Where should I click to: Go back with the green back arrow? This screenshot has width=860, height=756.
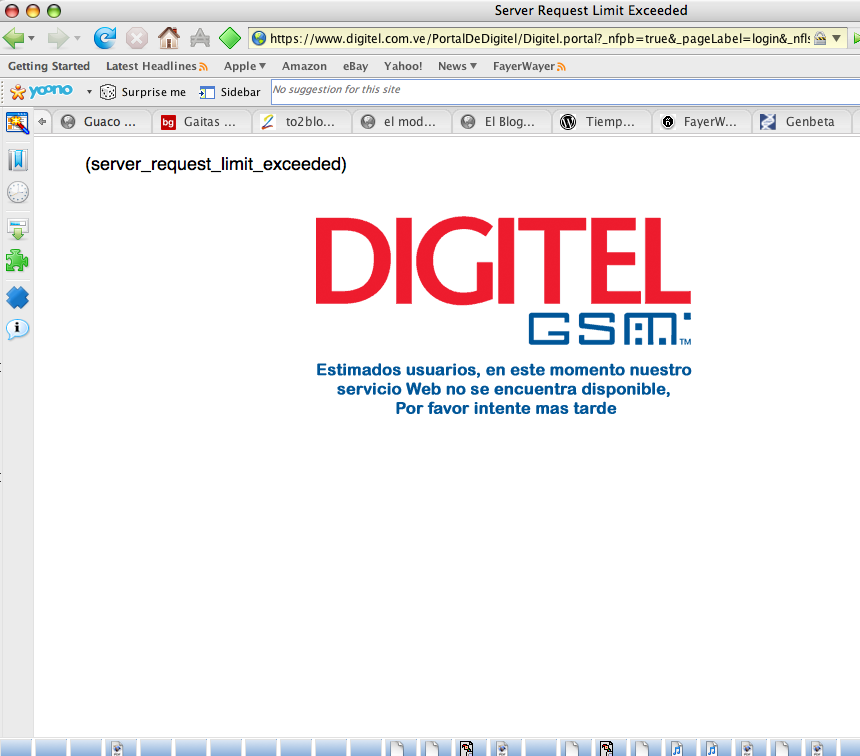pos(13,38)
